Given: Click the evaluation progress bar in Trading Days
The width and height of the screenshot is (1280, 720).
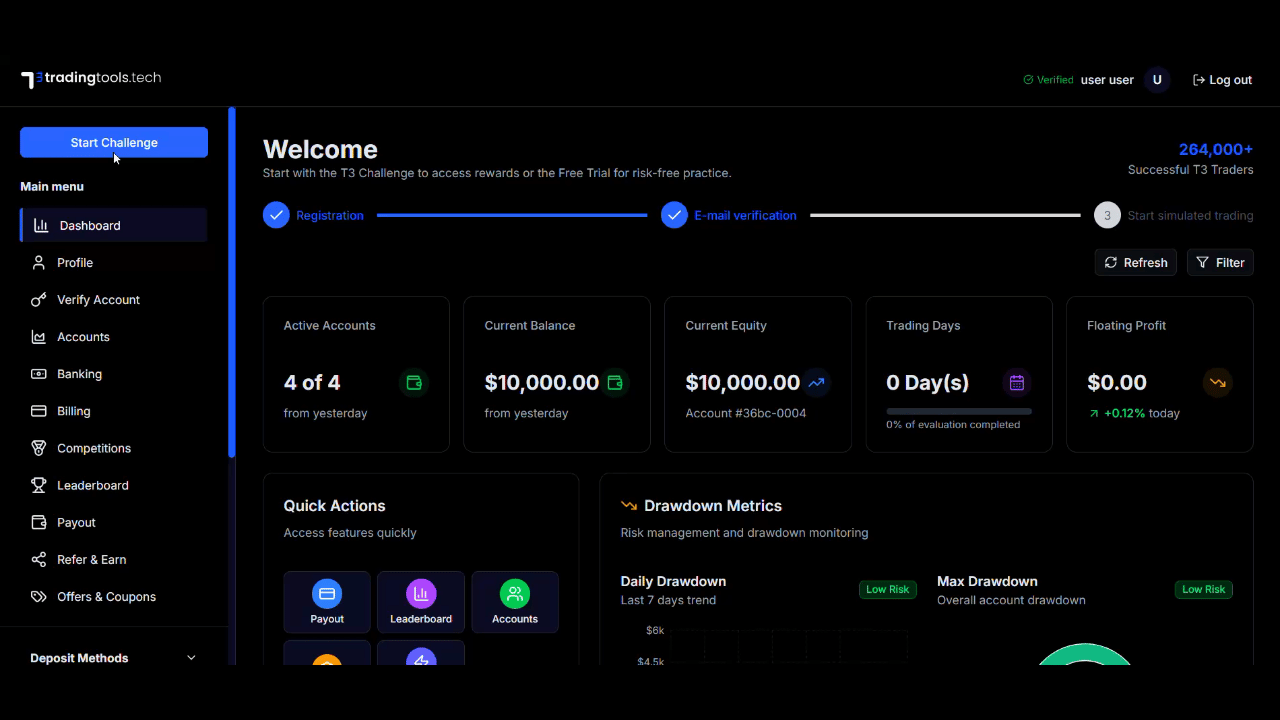Looking at the screenshot, I should point(958,411).
